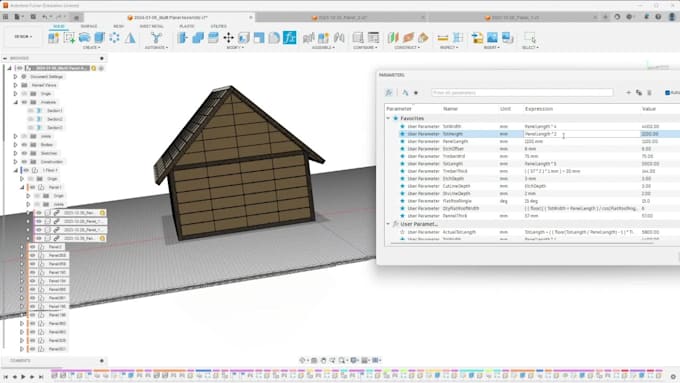Open the Select tool
The image size is (680, 383).
pyautogui.click(x=530, y=37)
